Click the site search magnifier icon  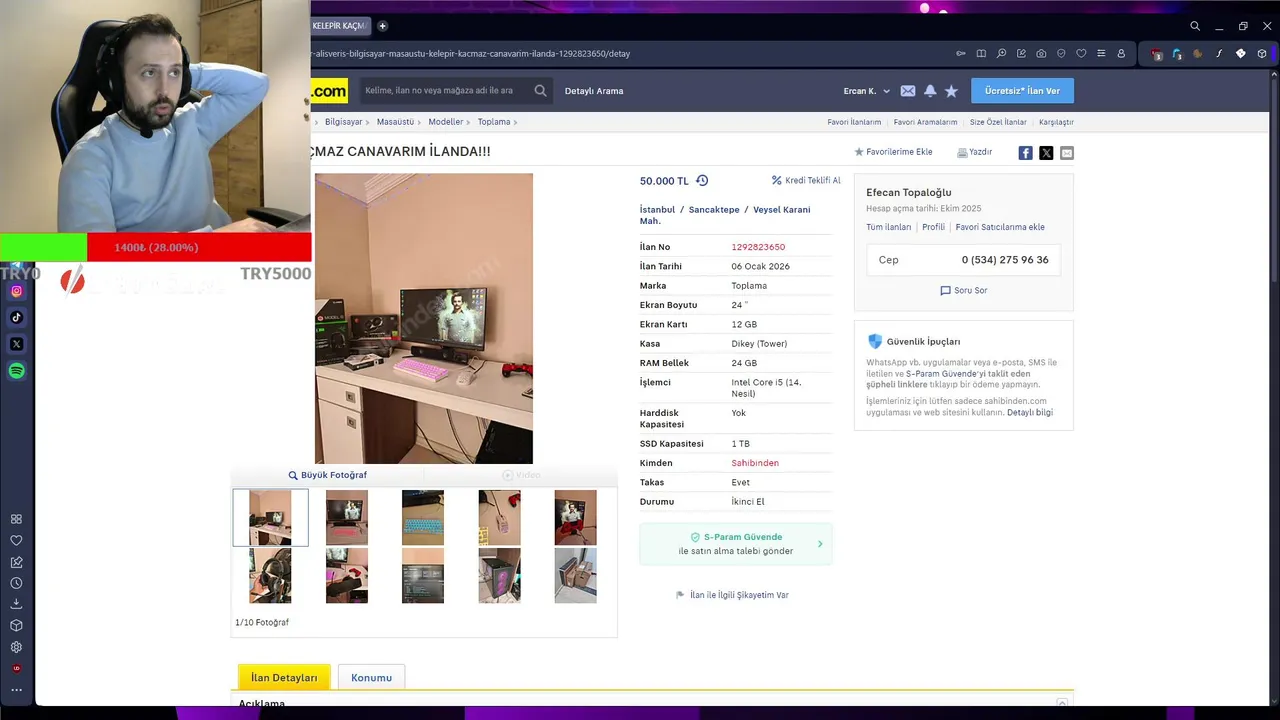click(x=540, y=90)
